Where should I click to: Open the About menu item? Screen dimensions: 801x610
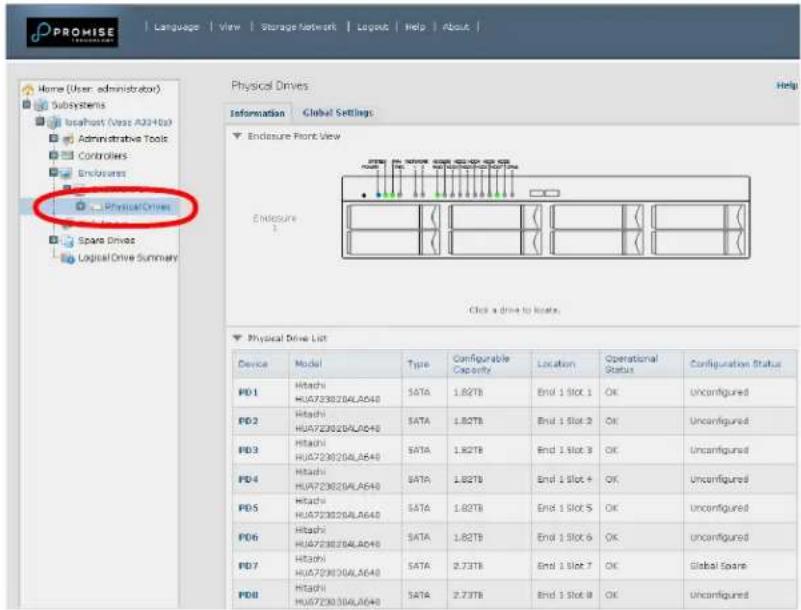(x=456, y=27)
